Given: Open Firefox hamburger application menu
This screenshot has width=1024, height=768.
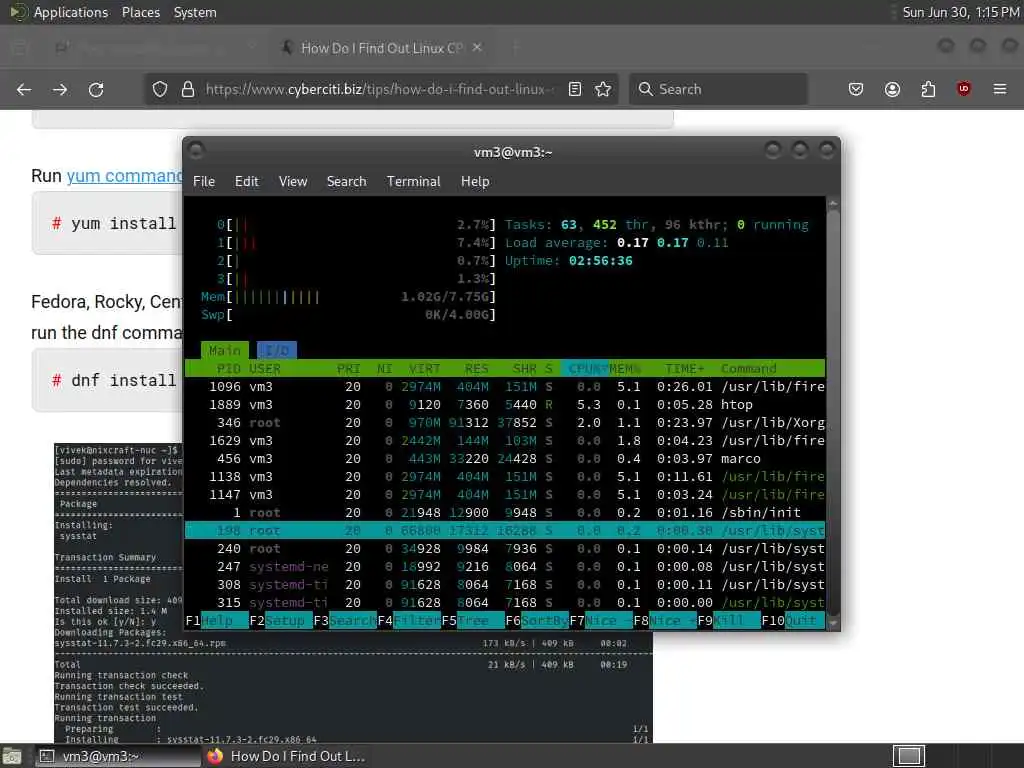Looking at the screenshot, I should coord(1000,89).
